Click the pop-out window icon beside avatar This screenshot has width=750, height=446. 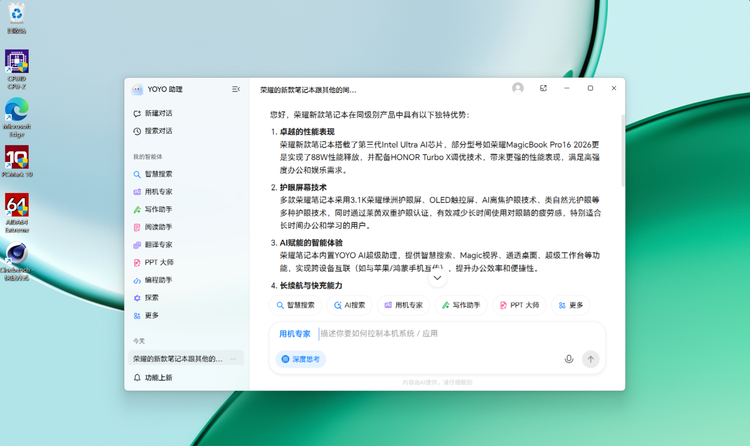(543, 88)
